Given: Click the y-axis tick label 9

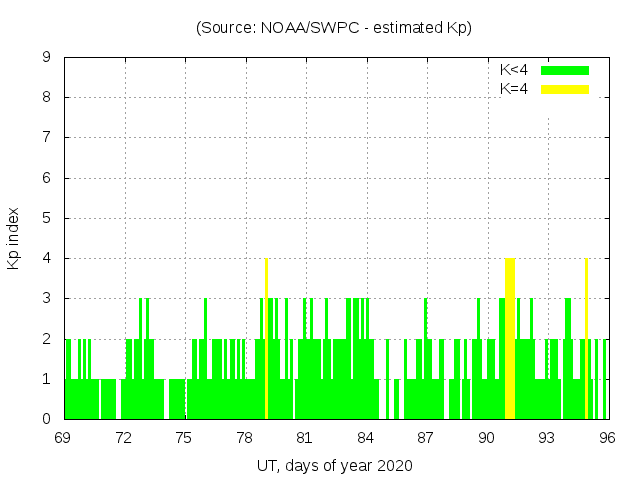Looking at the screenshot, I should [46, 58].
